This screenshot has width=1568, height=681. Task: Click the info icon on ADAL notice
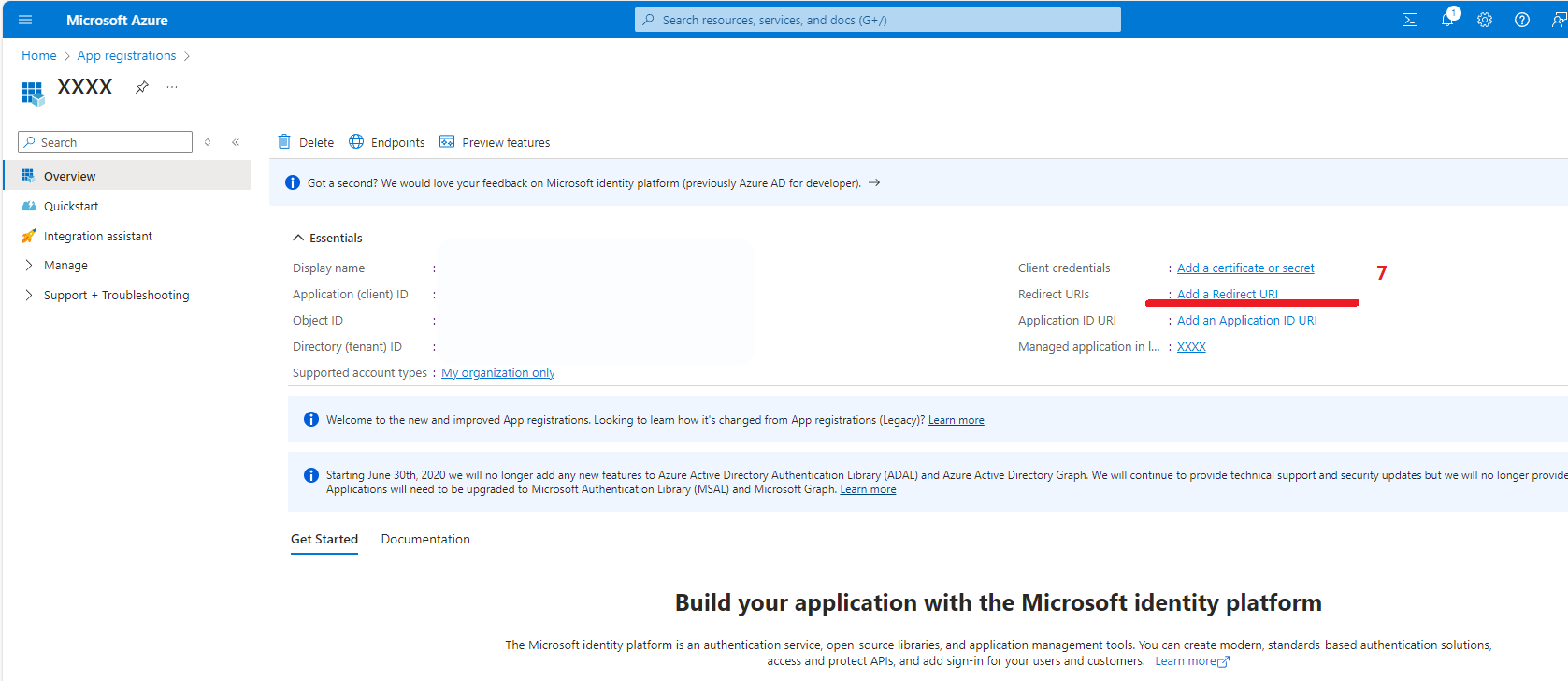click(311, 475)
